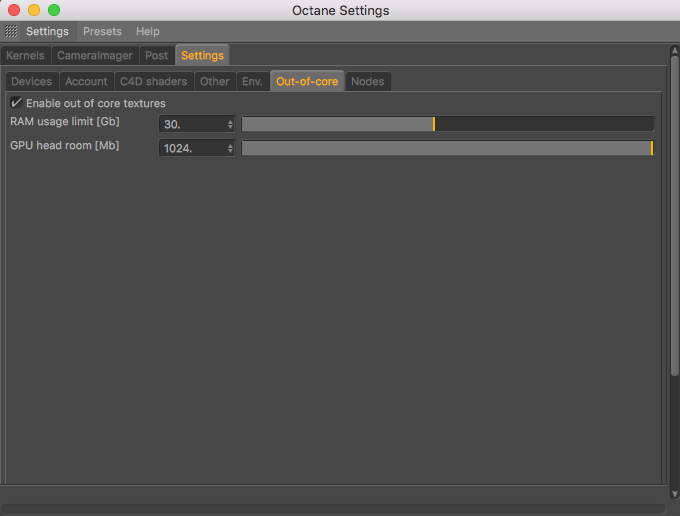
Task: Click the horizontal scrollbar at the bottom
Action: click(x=333, y=509)
